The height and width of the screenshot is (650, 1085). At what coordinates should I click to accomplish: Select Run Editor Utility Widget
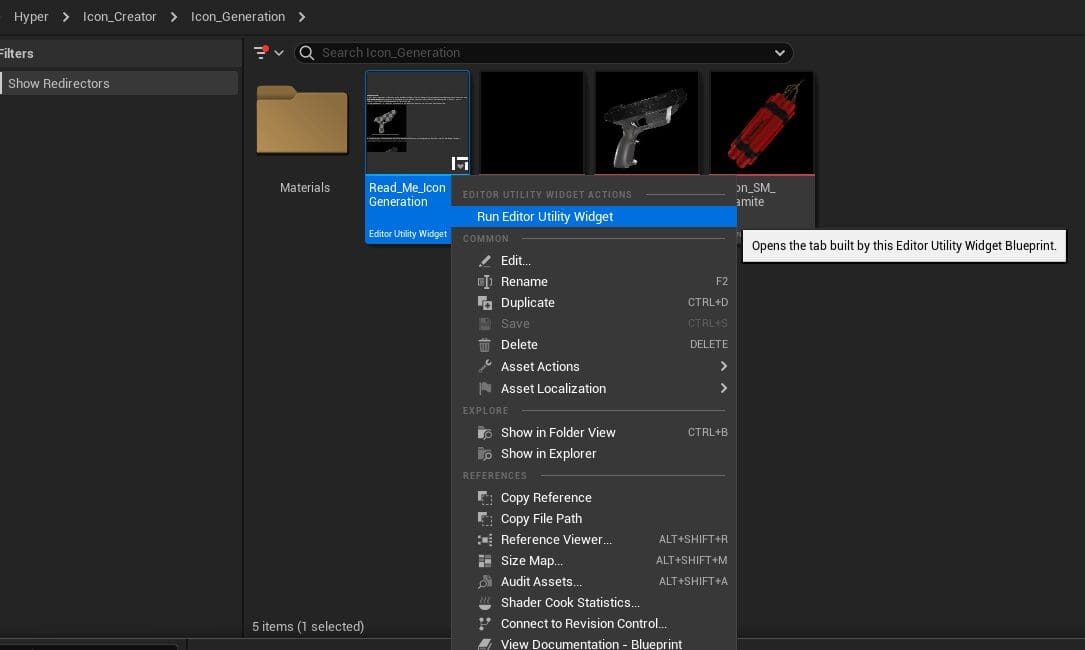pos(545,217)
